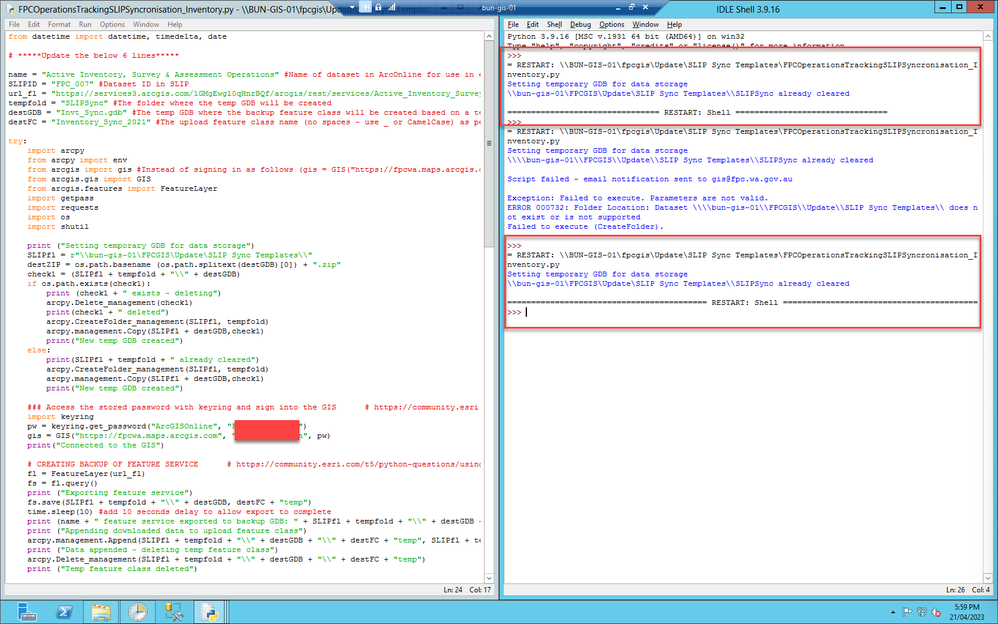The height and width of the screenshot is (624, 998).
Task: Open the Shell menu in IDLE Shell
Action: [x=554, y=24]
